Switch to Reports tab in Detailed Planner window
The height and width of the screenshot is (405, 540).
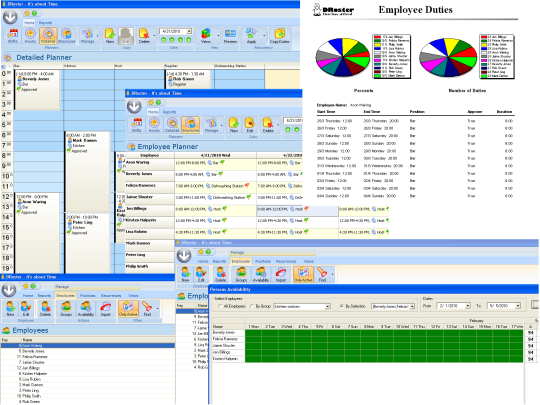[45, 23]
